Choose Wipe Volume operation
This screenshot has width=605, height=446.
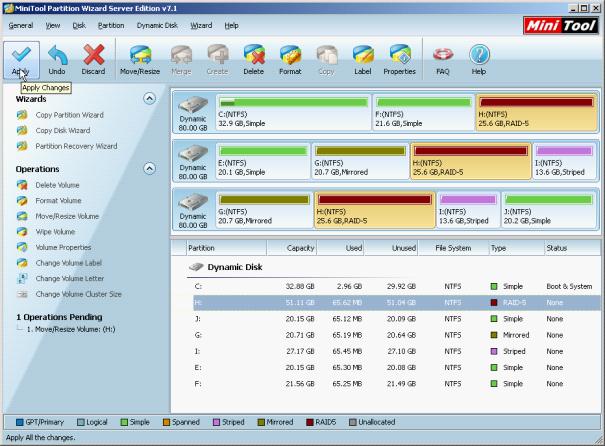[55, 231]
